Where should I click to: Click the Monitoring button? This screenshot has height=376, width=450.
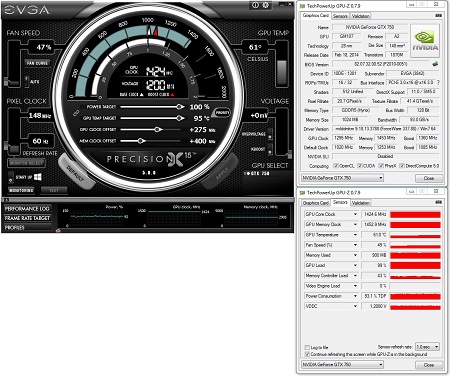coord(21,190)
